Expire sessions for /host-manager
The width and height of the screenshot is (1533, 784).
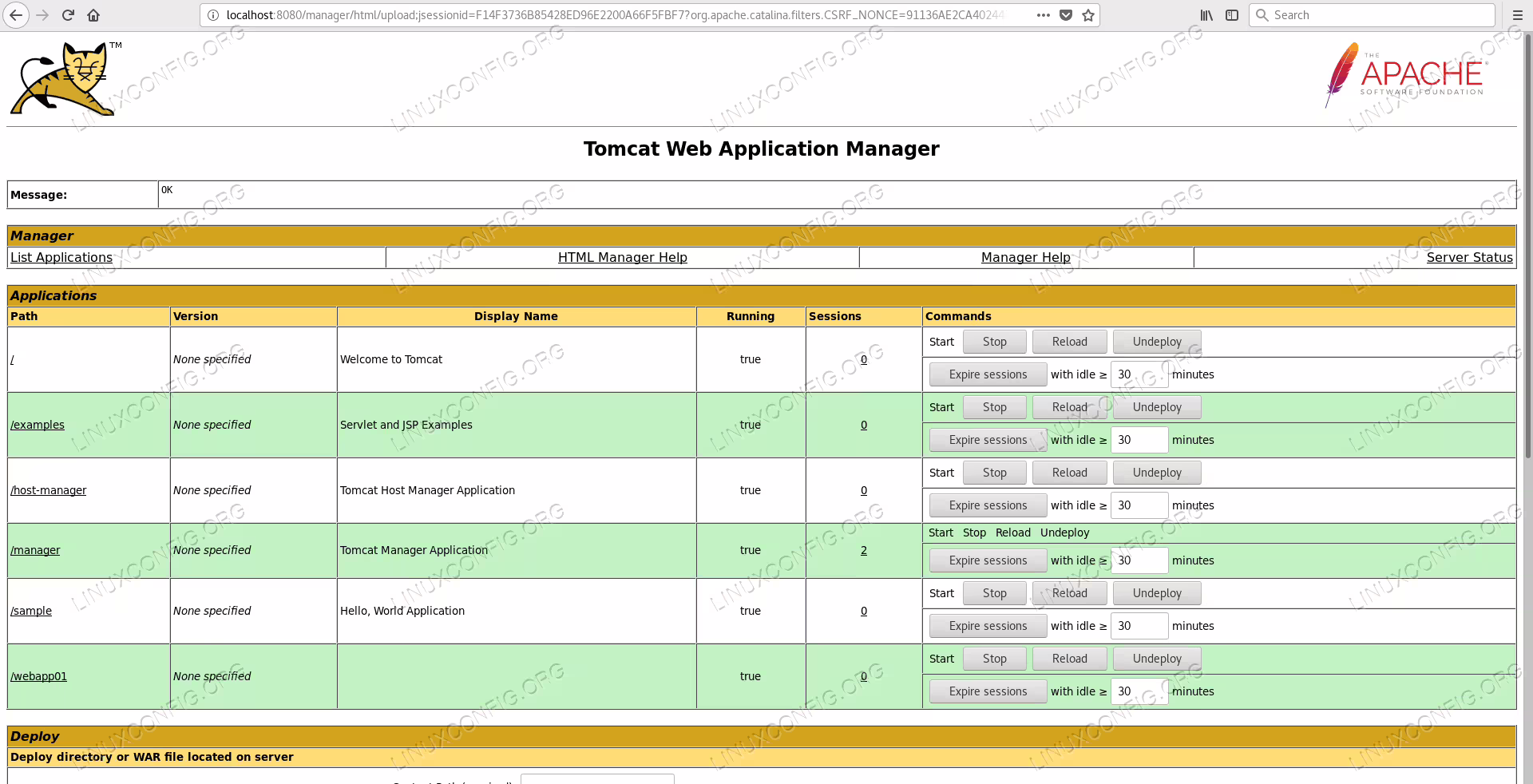click(x=988, y=505)
